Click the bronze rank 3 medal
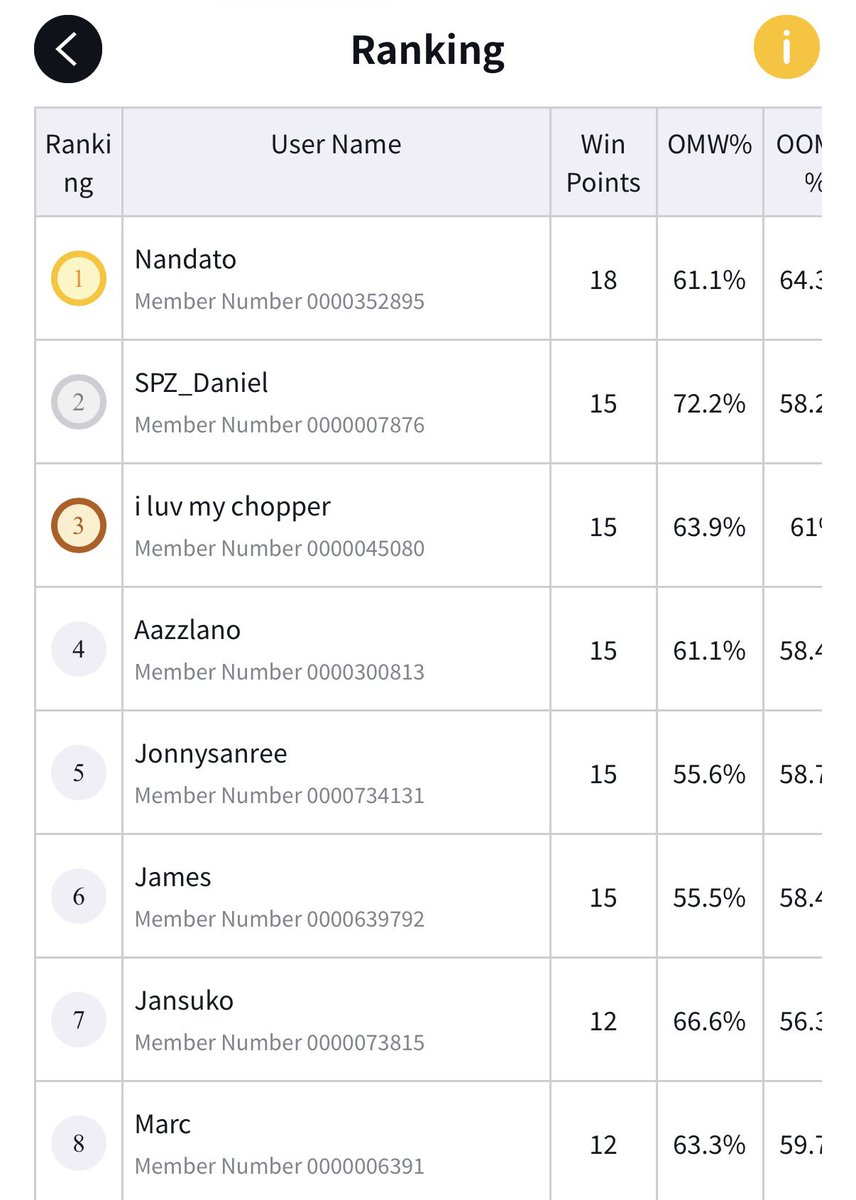The width and height of the screenshot is (856, 1200). point(78,525)
